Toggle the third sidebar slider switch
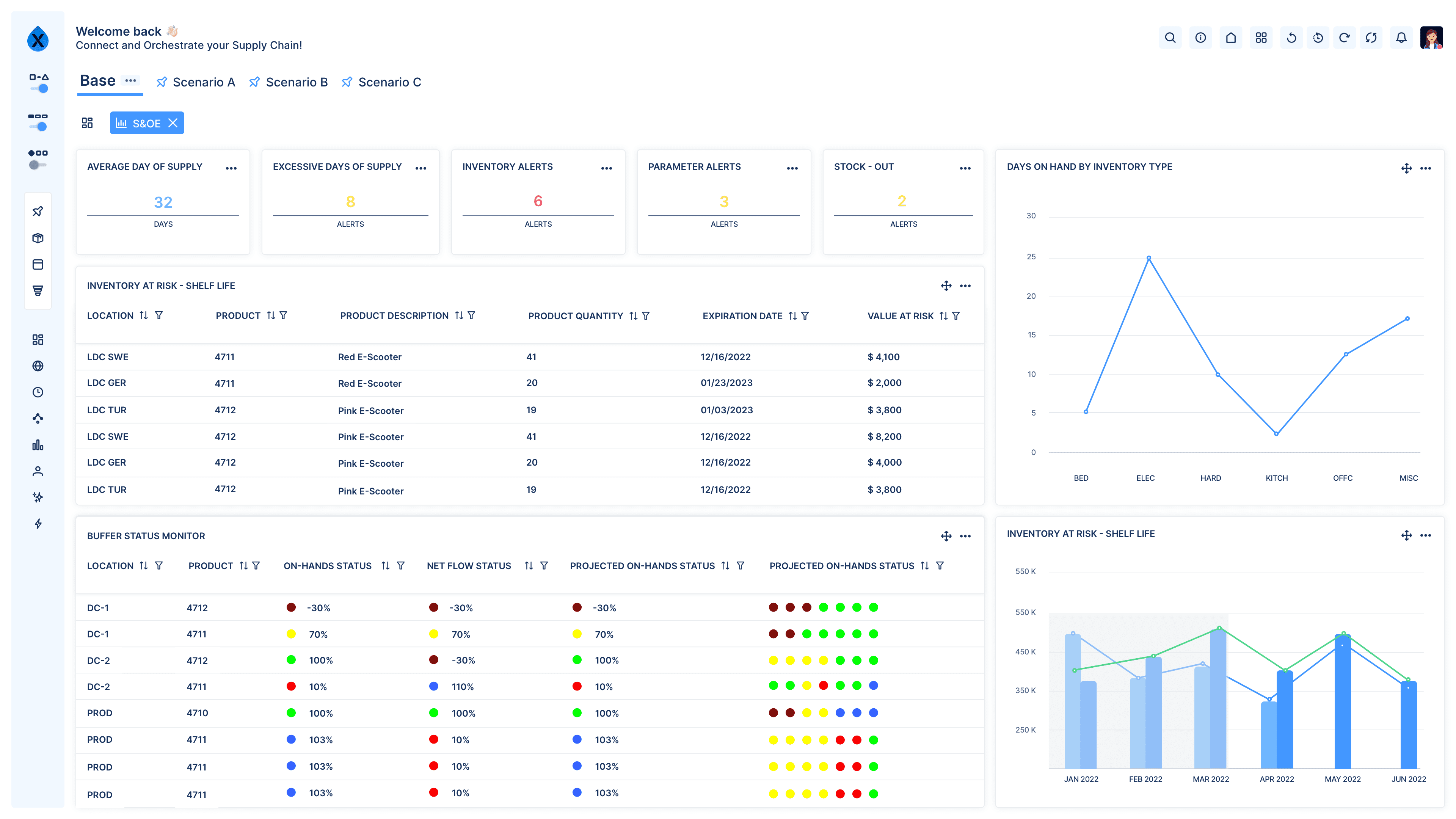The image size is (1456, 819). coord(37,165)
